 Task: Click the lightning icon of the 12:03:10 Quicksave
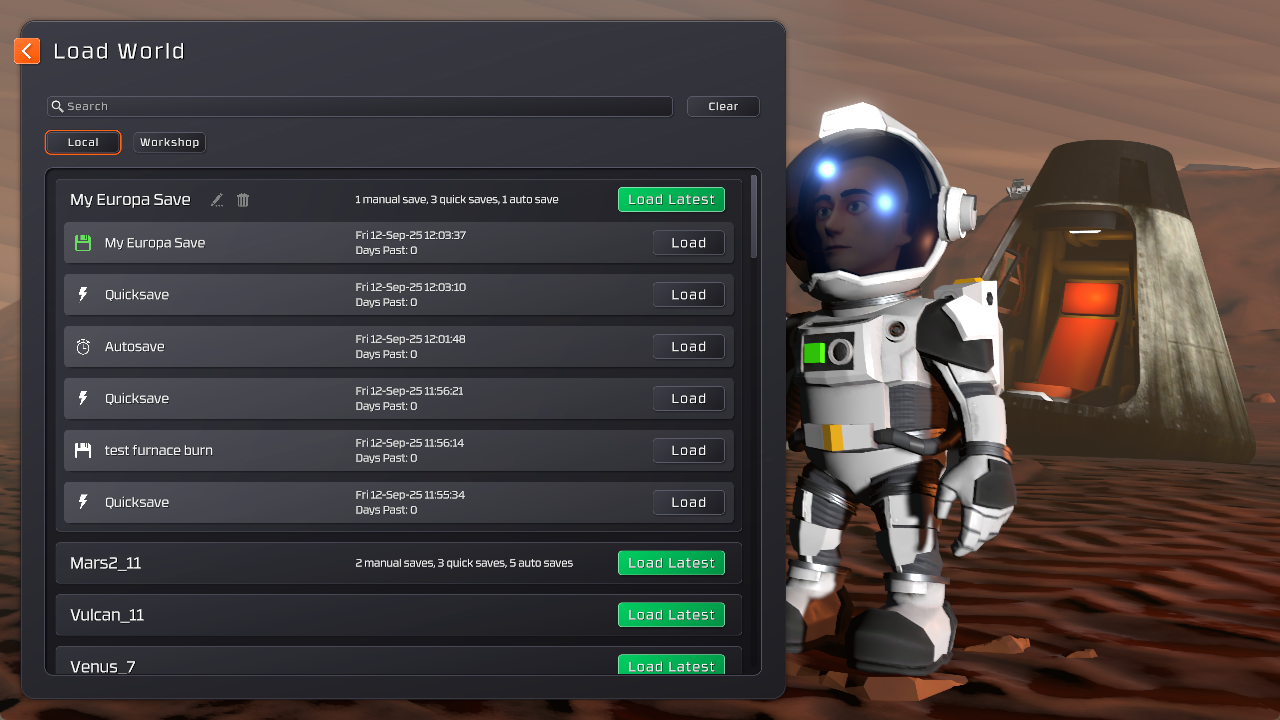[x=83, y=295]
